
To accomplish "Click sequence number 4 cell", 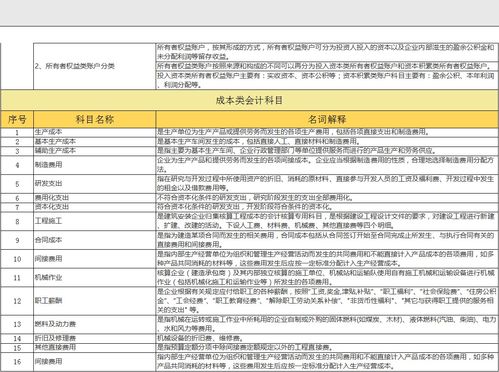I will 17,165.
